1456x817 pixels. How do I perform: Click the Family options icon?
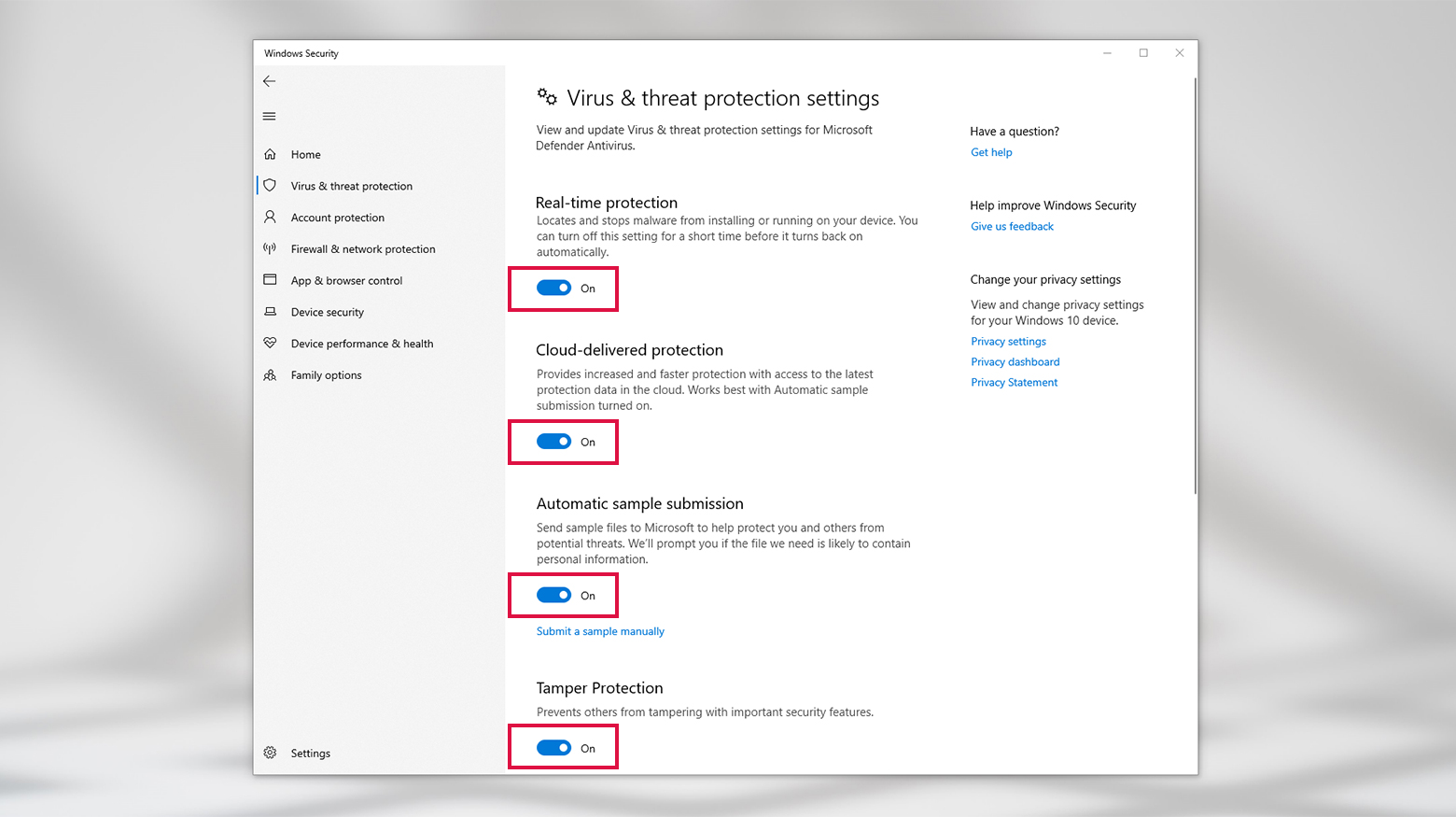270,374
